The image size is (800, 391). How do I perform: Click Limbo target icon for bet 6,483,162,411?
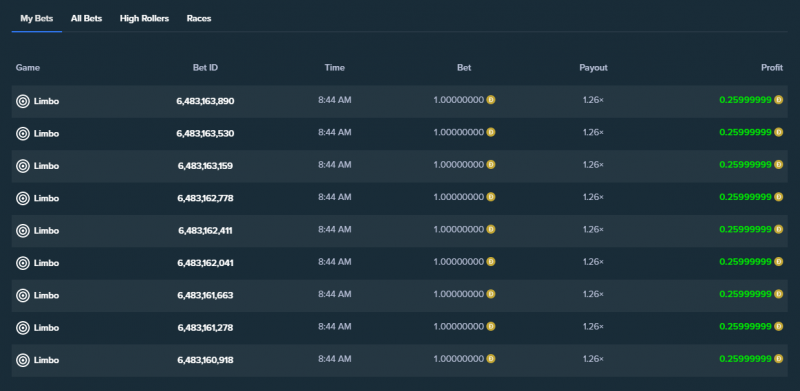click(x=22, y=231)
